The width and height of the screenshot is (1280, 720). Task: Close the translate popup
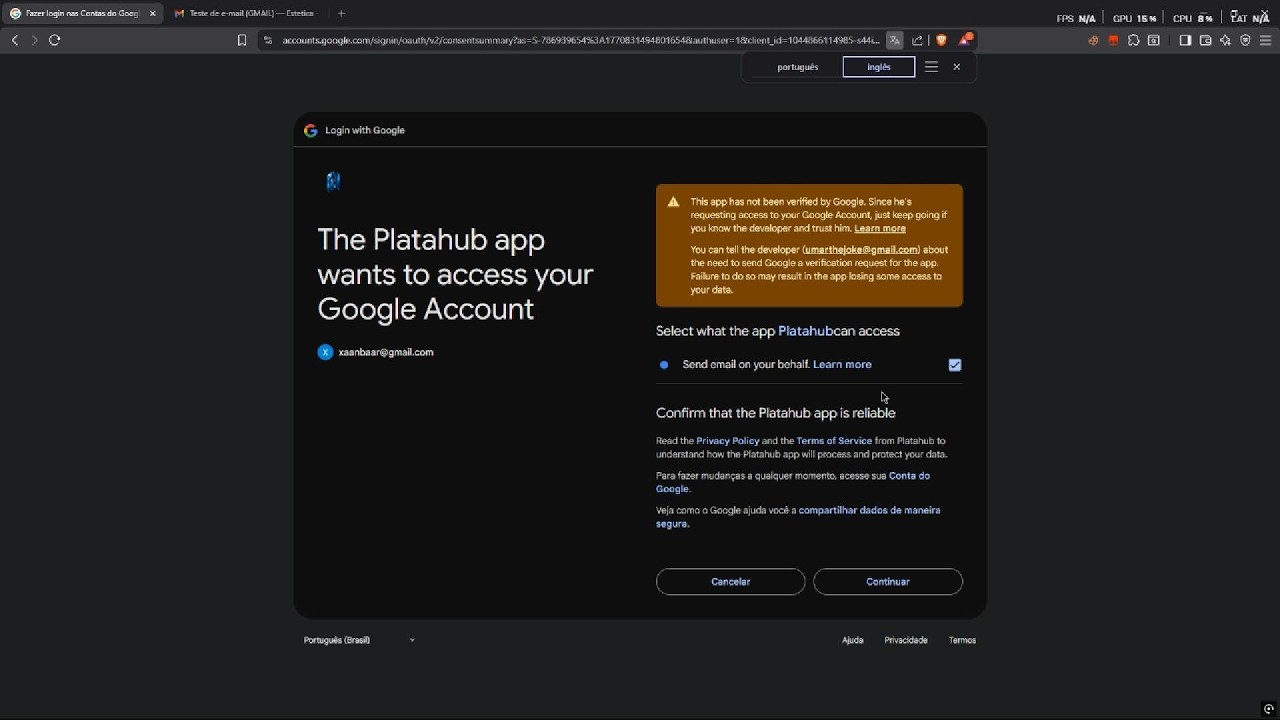[x=957, y=67]
